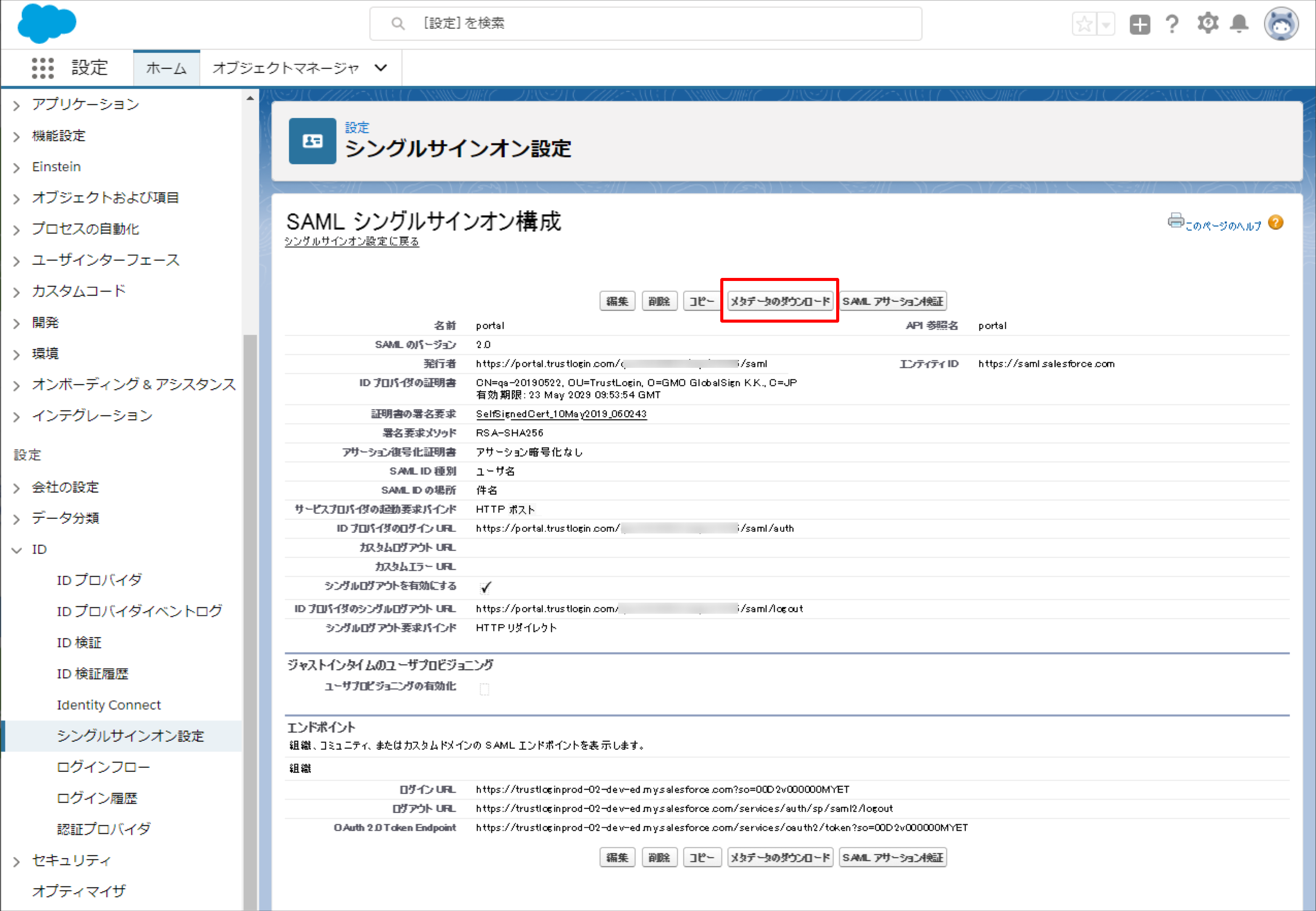Expand the オブジェクトおよび項目 node

point(17,199)
